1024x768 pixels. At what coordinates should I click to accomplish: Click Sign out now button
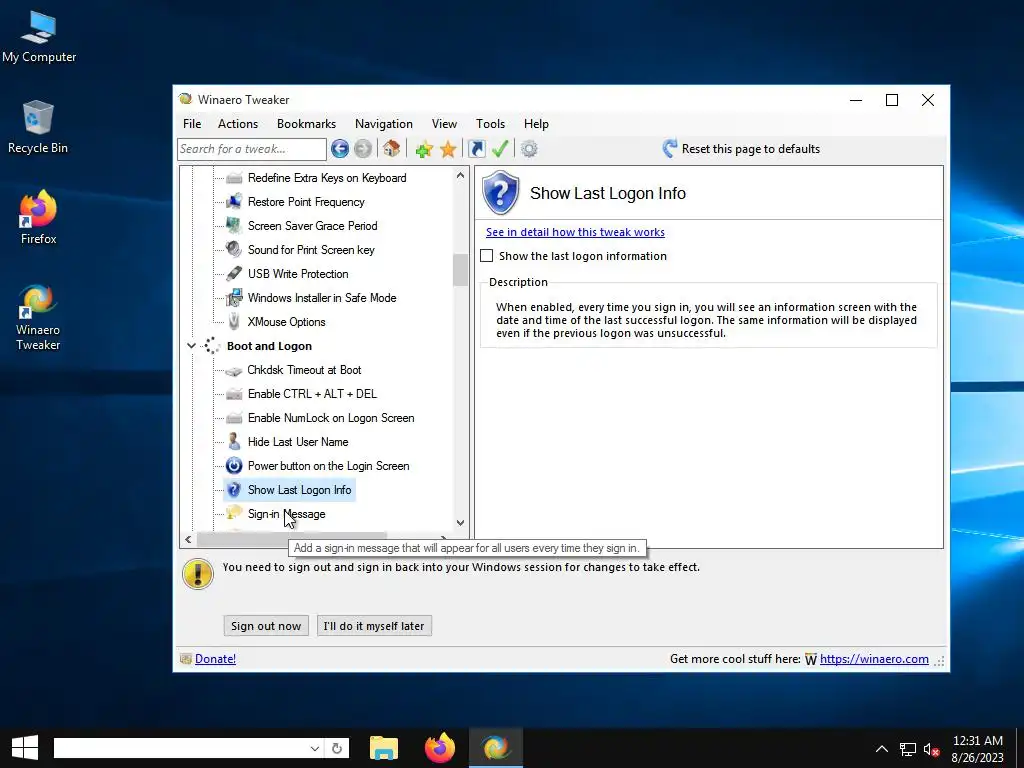[266, 626]
